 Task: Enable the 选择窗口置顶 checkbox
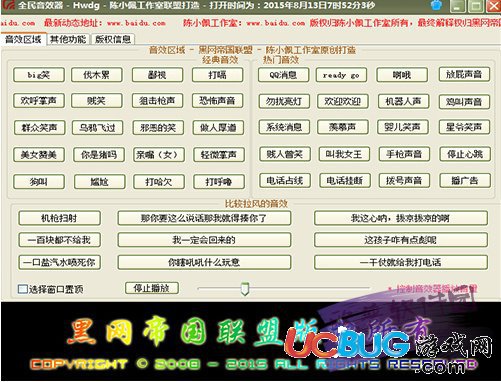(22, 289)
